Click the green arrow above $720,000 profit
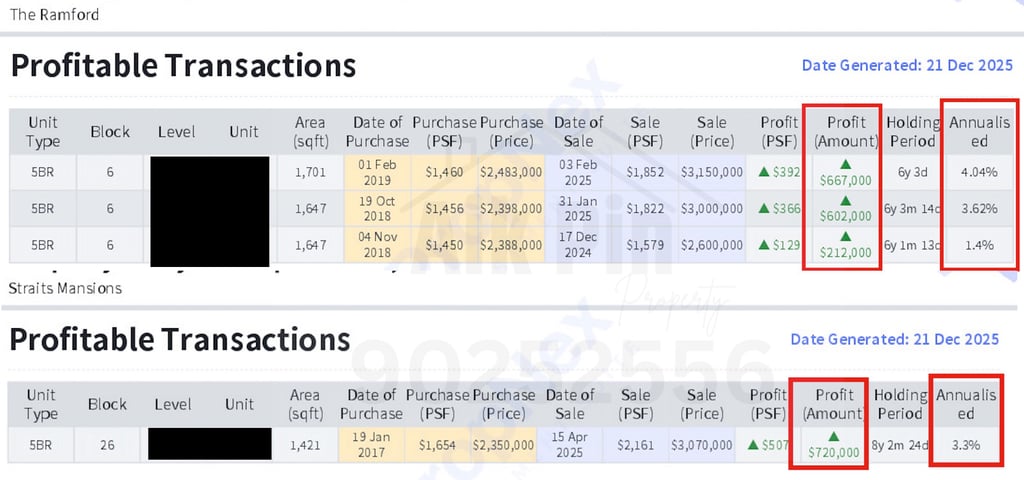The height and width of the screenshot is (480, 1024). pyautogui.click(x=833, y=435)
